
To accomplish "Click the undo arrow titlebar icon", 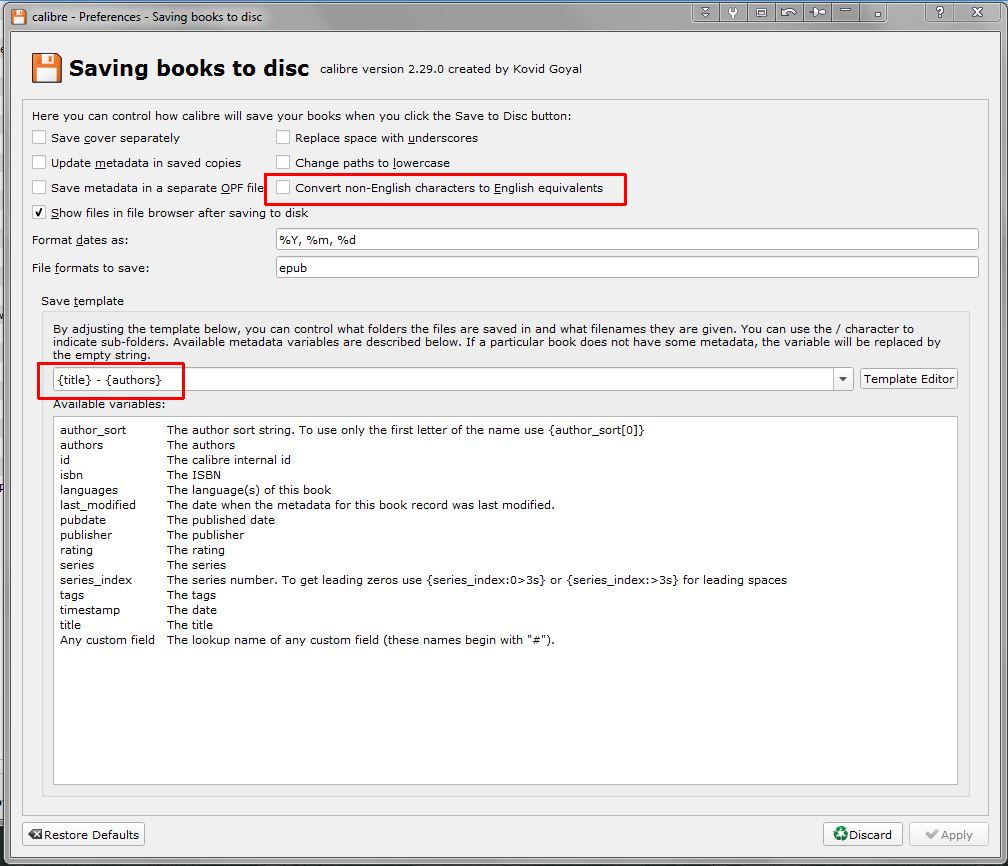I will [789, 13].
